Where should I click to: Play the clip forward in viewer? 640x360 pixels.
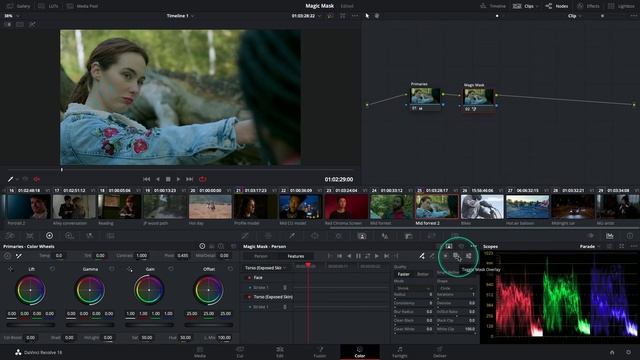pos(178,179)
